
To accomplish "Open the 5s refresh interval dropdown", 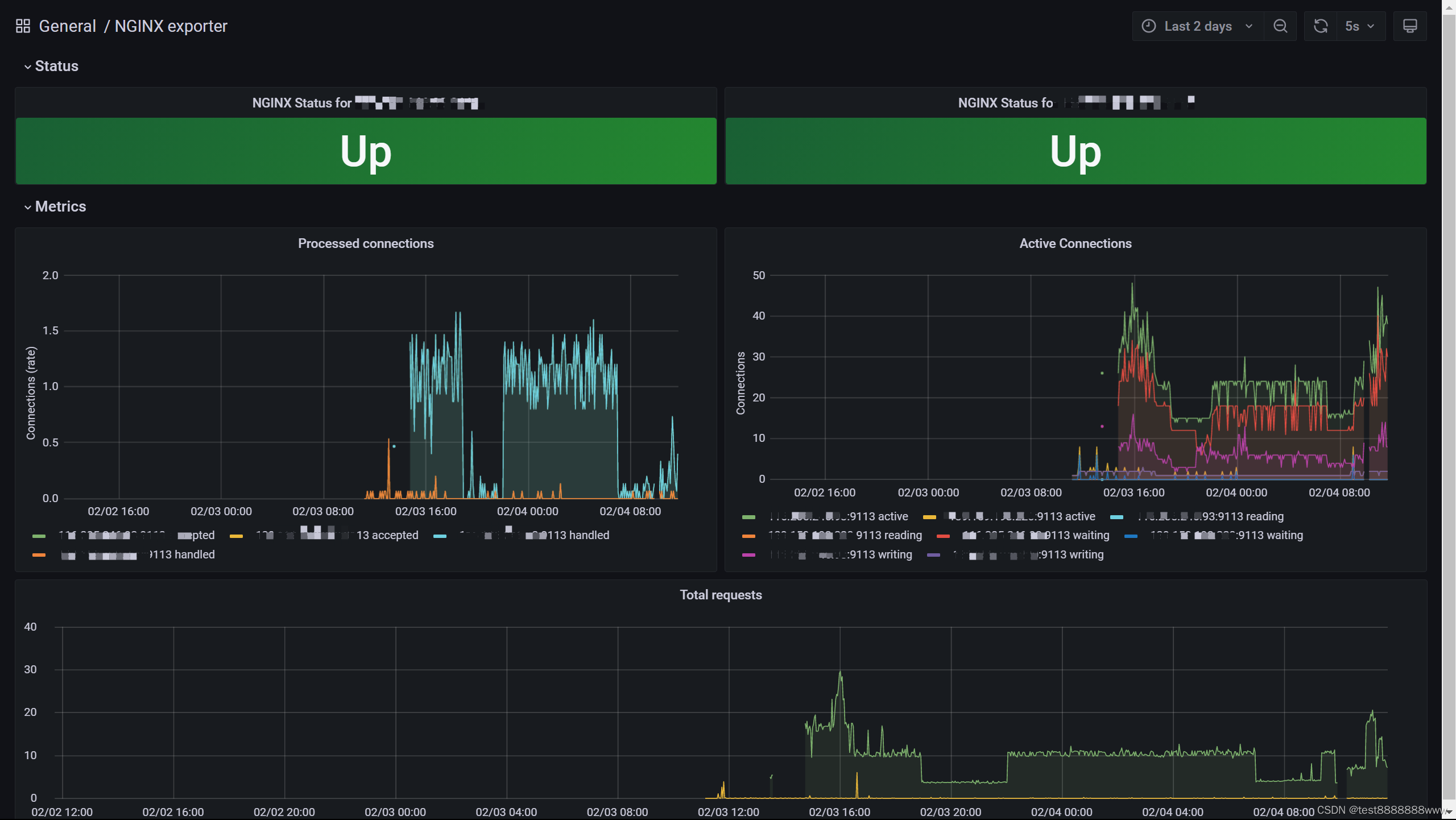I will pyautogui.click(x=1359, y=26).
